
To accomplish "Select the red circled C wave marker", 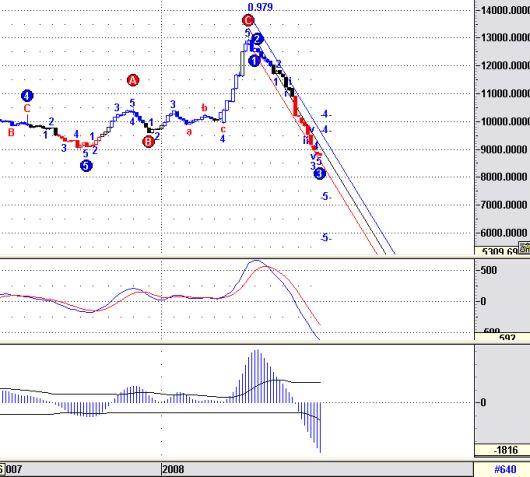I will (248, 20).
